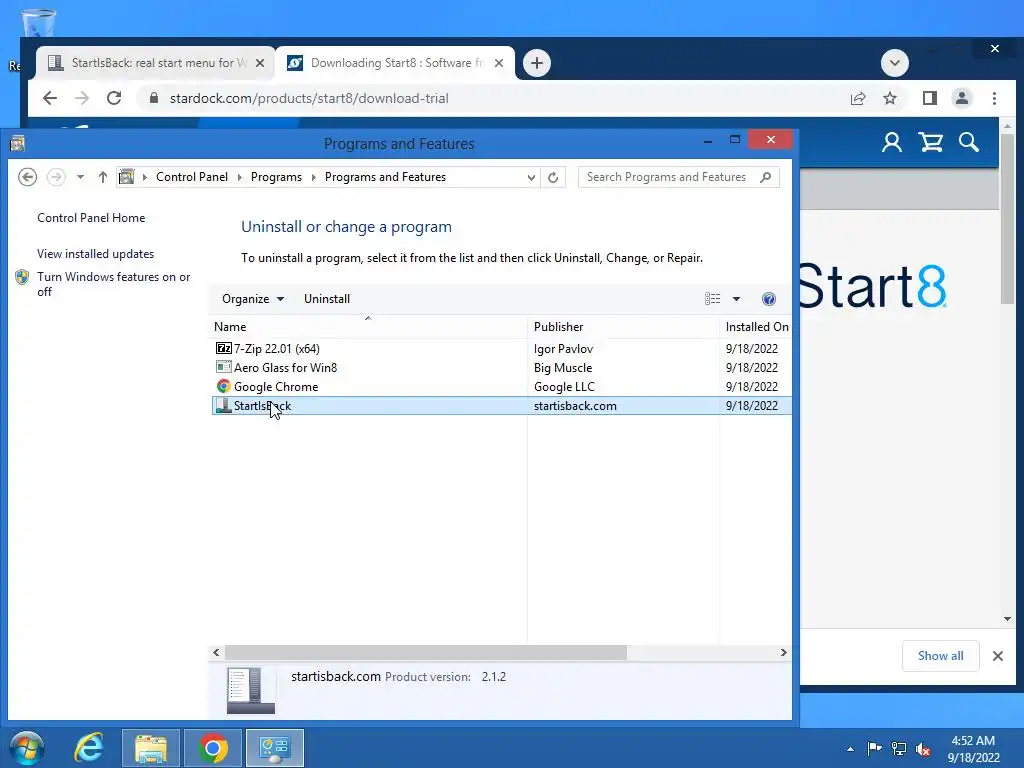The width and height of the screenshot is (1024, 768).
Task: Go up one level in Control Panel
Action: pos(103,177)
